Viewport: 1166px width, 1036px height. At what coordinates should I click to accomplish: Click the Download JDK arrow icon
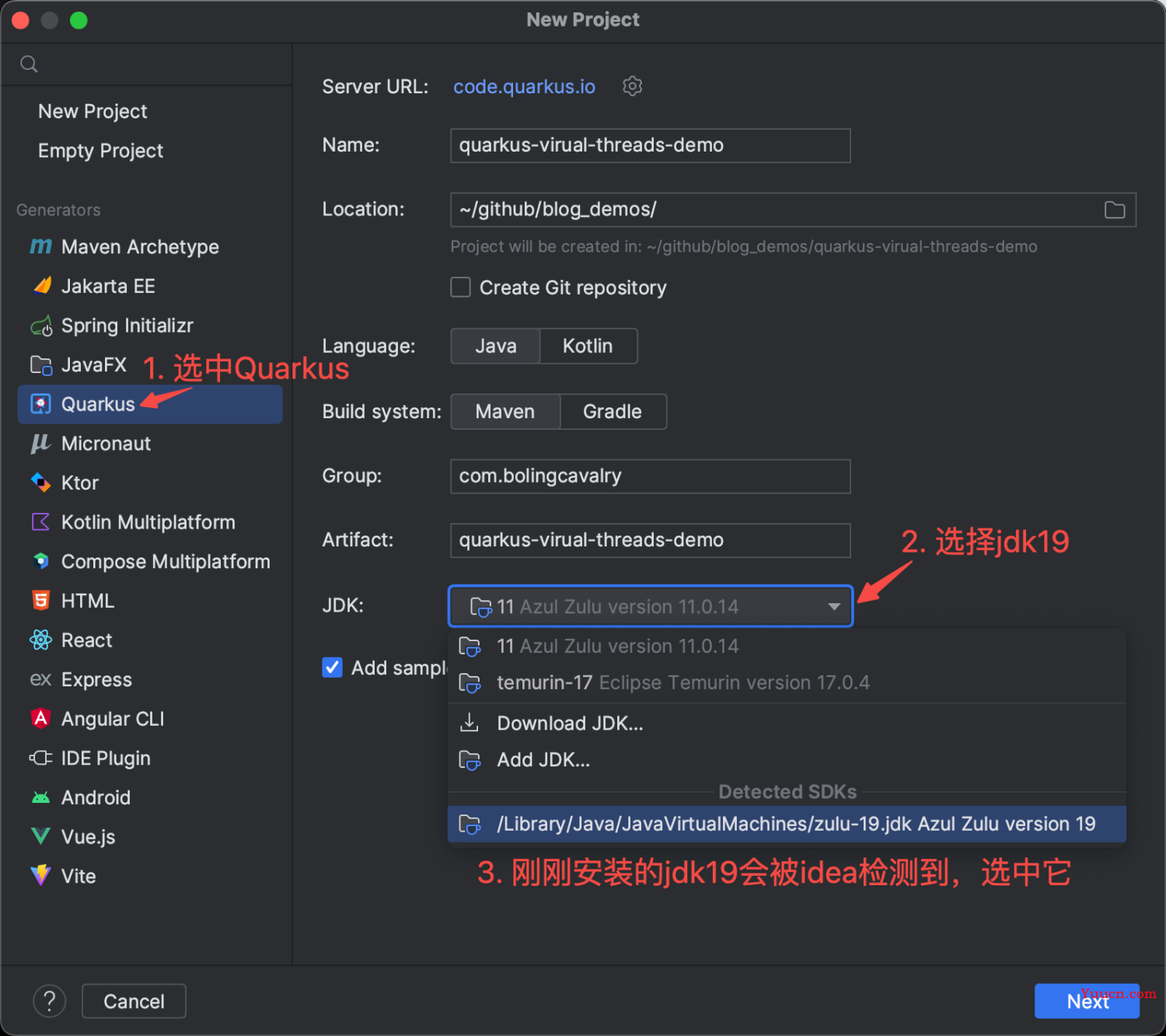(x=470, y=723)
